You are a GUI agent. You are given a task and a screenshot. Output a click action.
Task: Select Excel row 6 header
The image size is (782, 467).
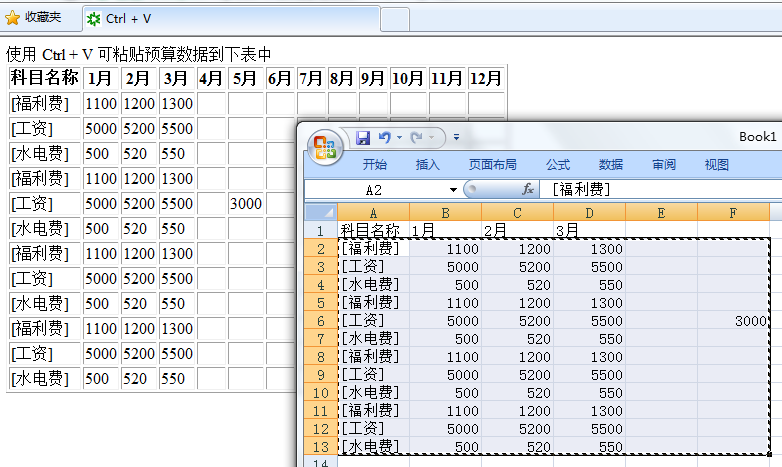[321, 321]
